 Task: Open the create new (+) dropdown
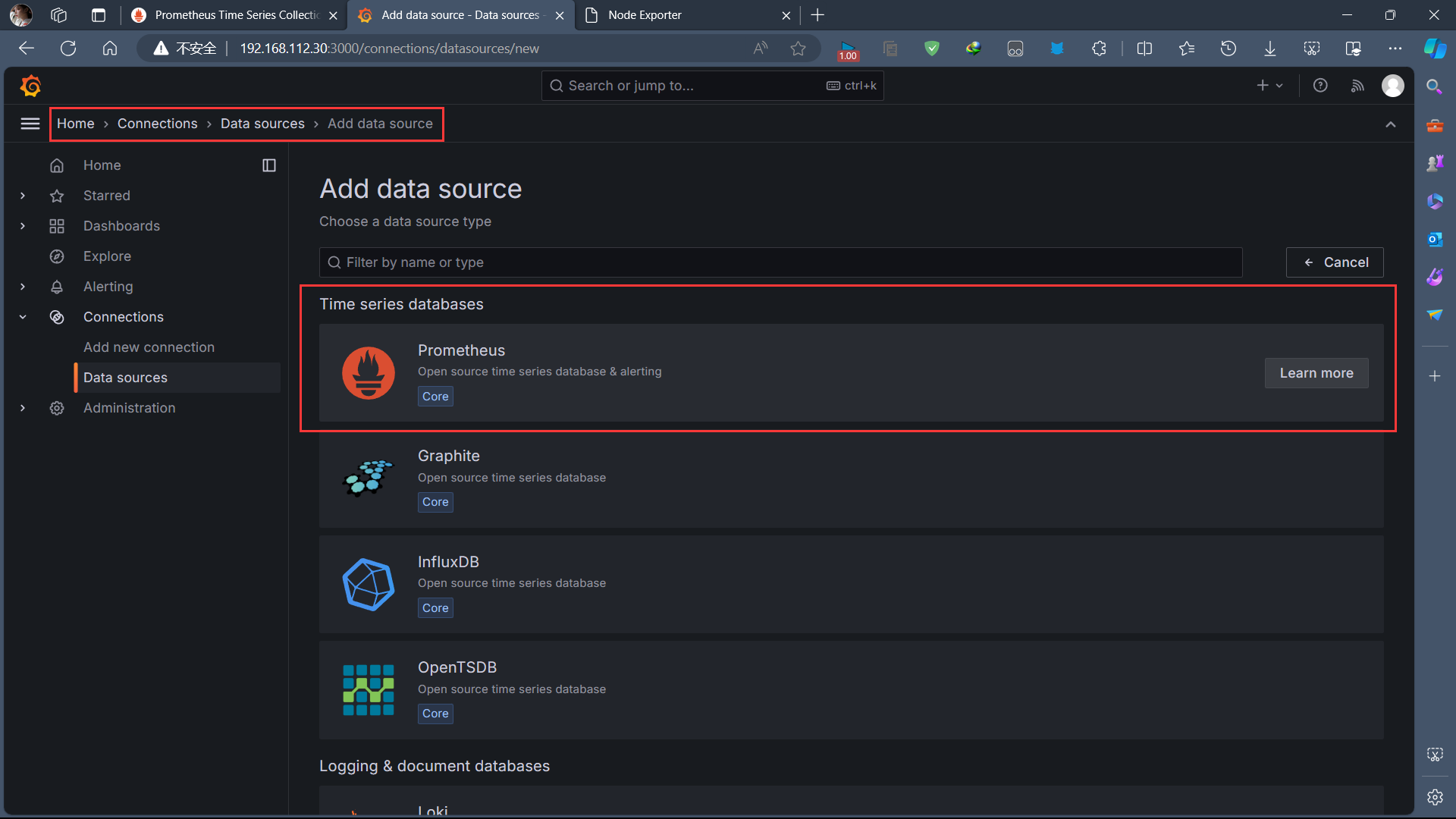pos(1269,86)
